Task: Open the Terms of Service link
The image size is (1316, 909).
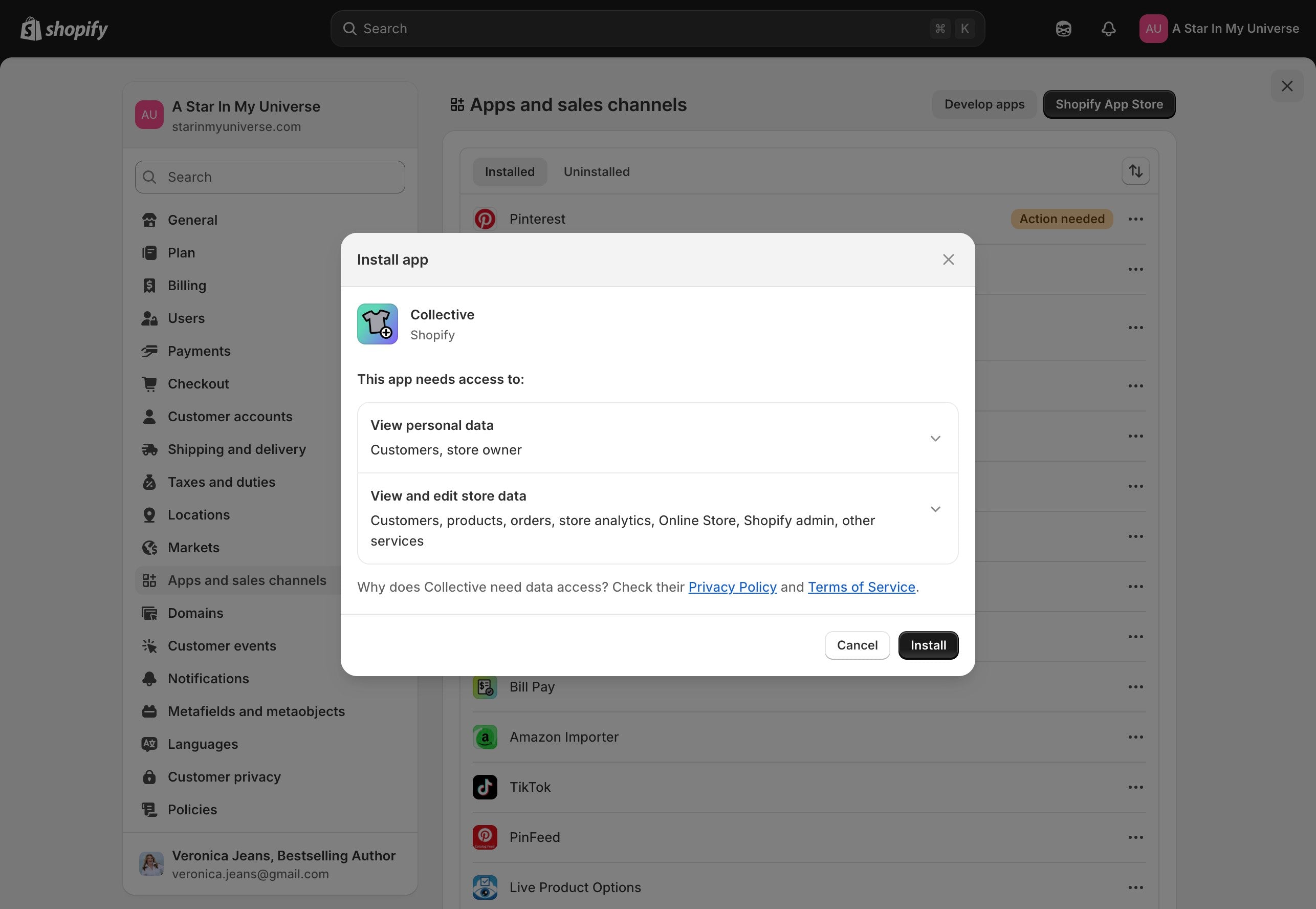Action: click(x=861, y=587)
